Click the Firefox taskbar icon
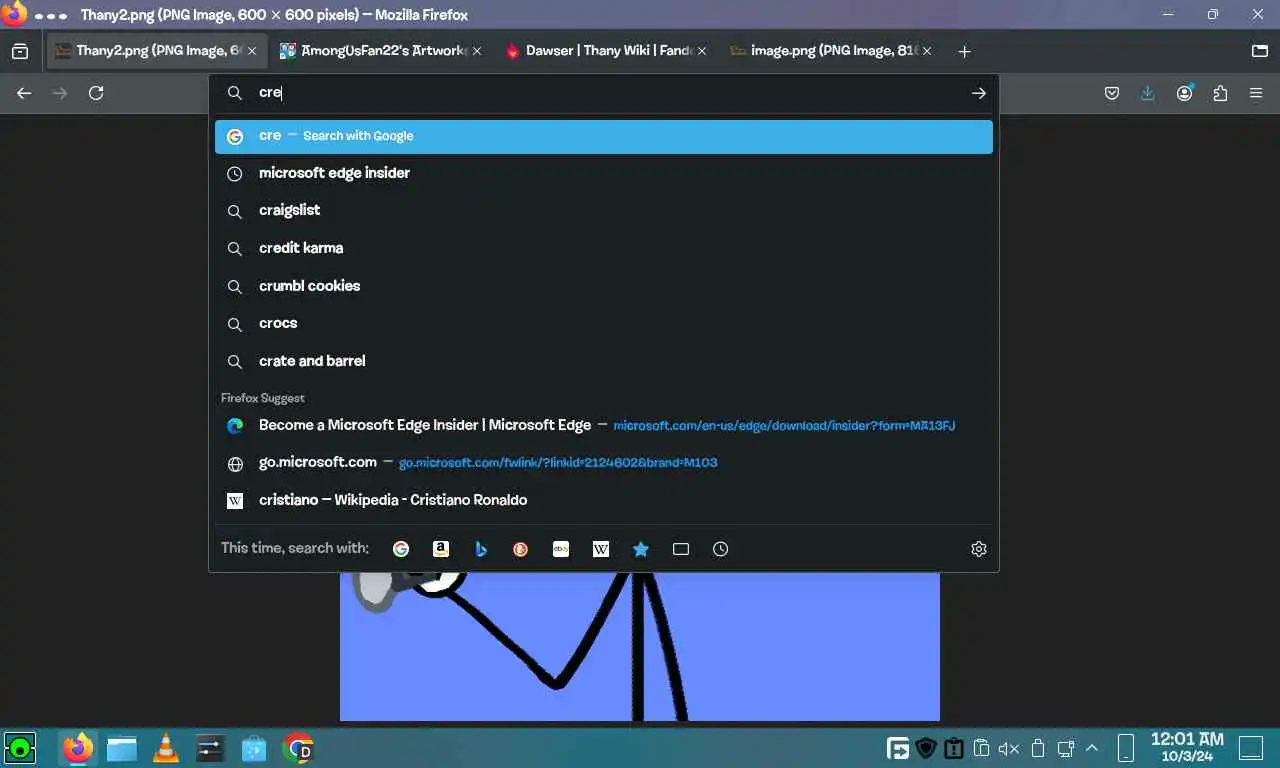Viewport: 1280px width, 768px height. [x=77, y=747]
